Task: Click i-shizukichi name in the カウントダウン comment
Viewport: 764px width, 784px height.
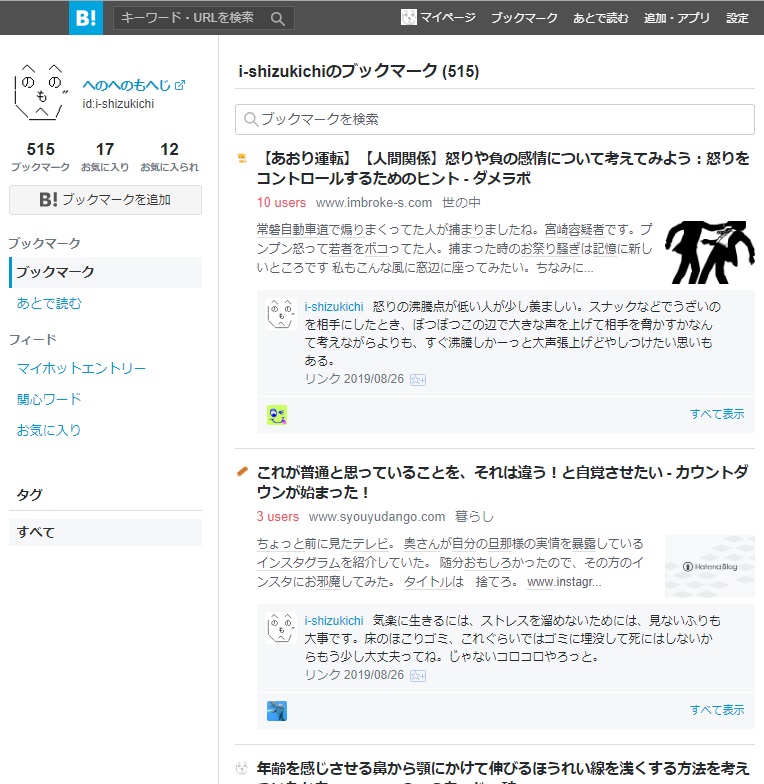Action: click(x=334, y=620)
